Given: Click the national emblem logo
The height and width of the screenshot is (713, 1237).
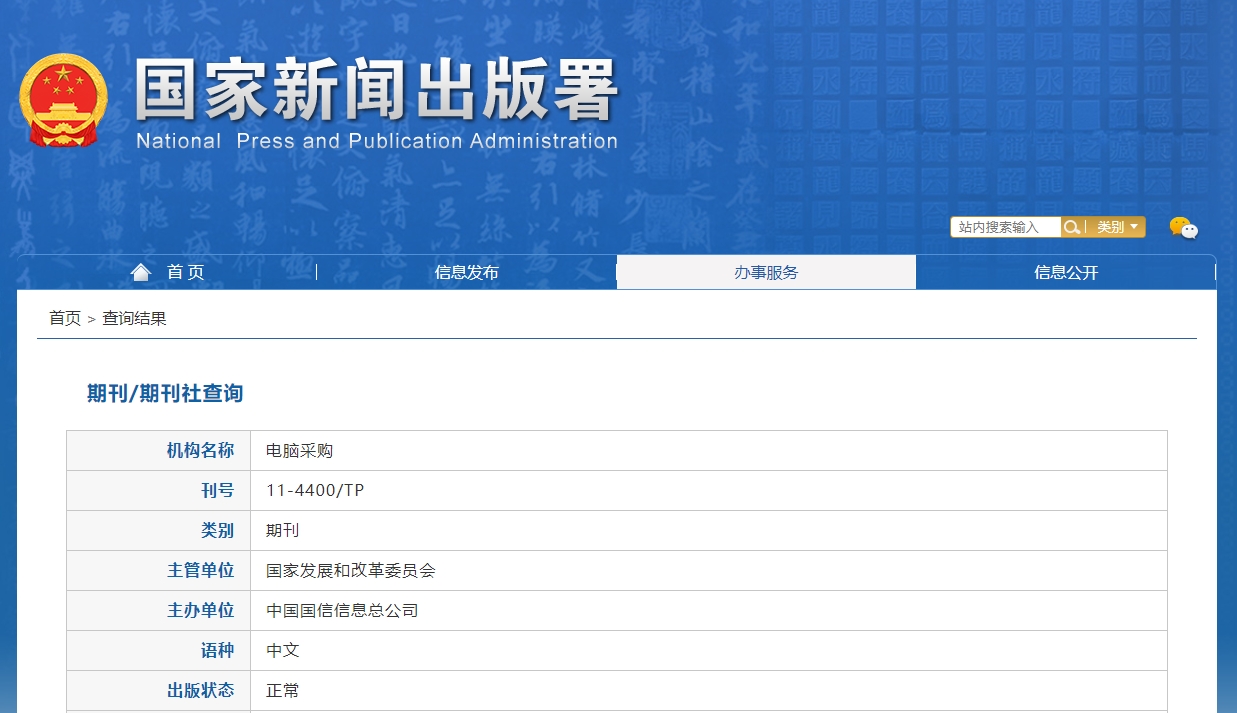Looking at the screenshot, I should (x=62, y=100).
